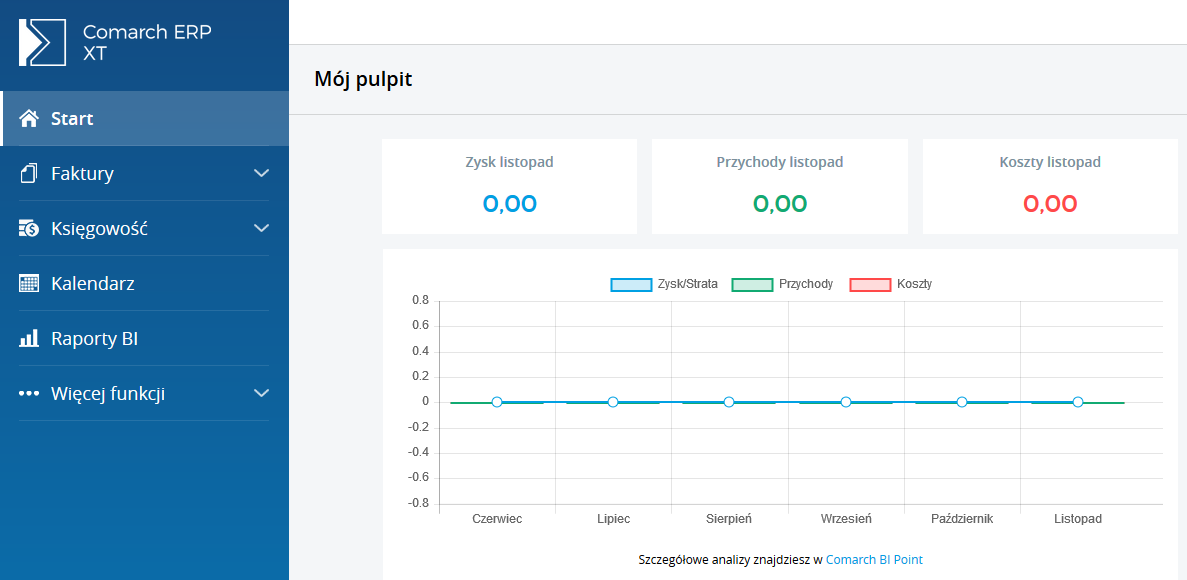Expand the Księgowość submenu arrow
Viewport: 1187px width, 580px height.
261,228
